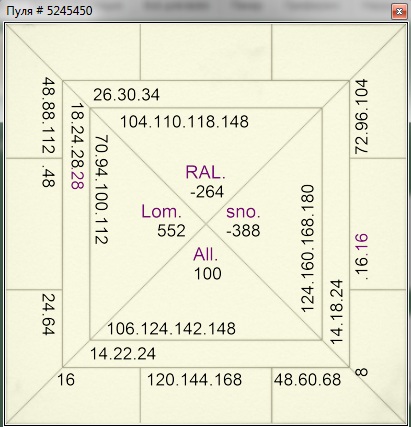Select the Lom. player label
Viewport: 411px width, 427px height.
tap(161, 212)
